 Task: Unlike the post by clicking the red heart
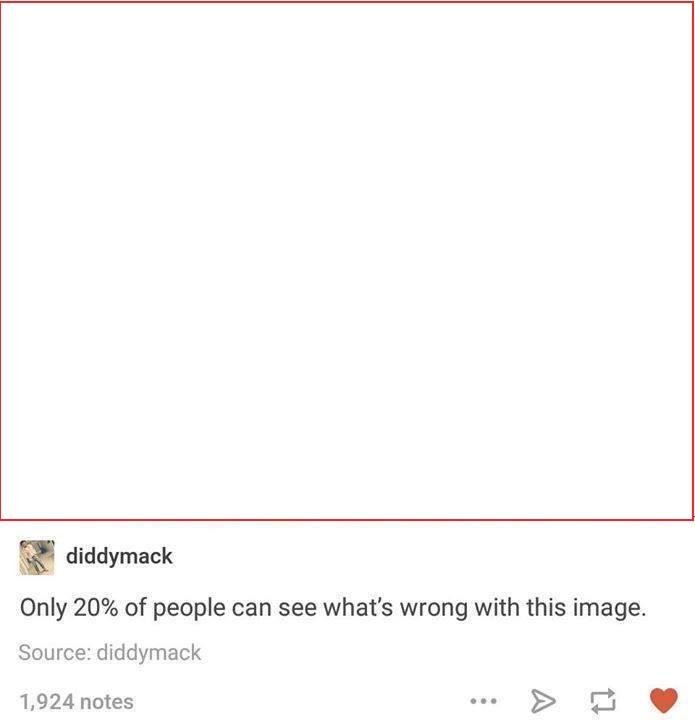664,701
